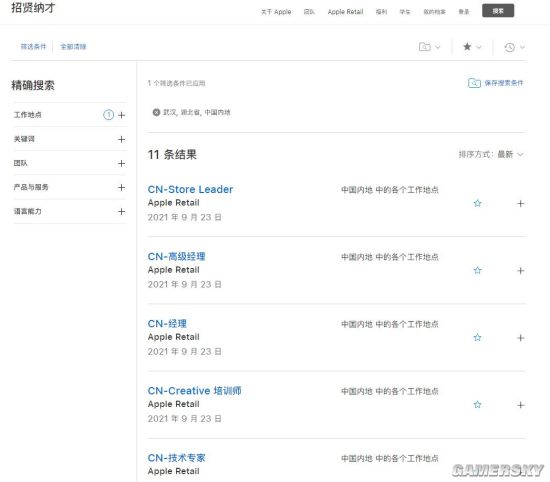Open the CN-技术专家 job posting
550x482 pixels.
[176, 458]
